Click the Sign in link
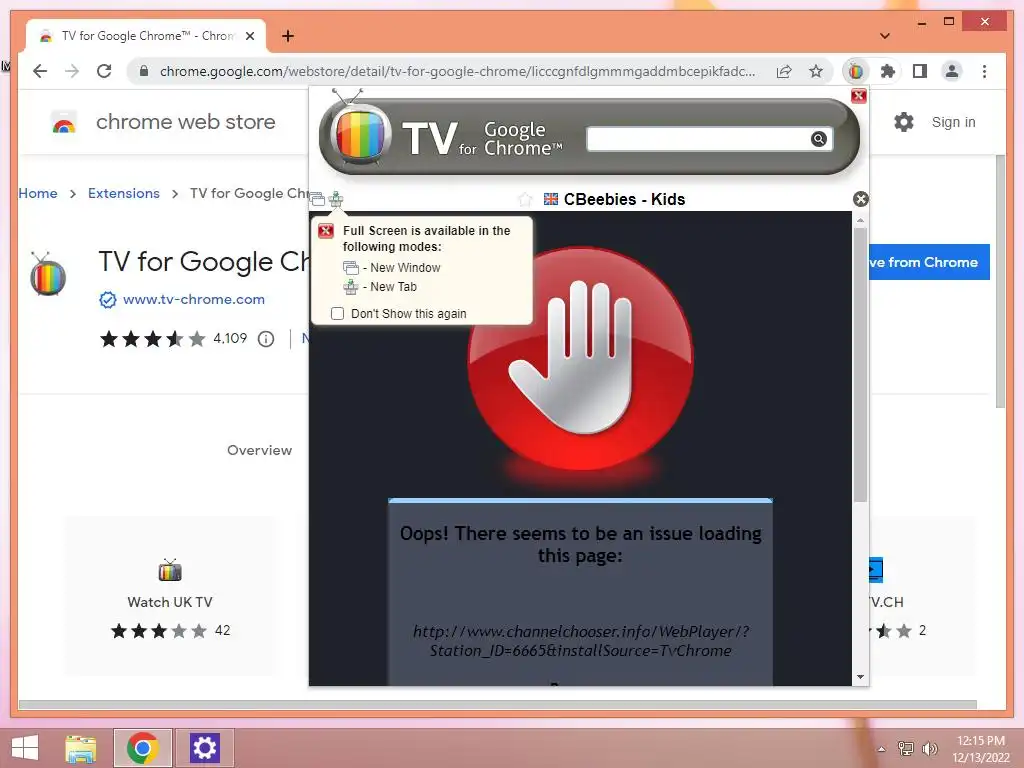1024x768 pixels. (x=953, y=122)
